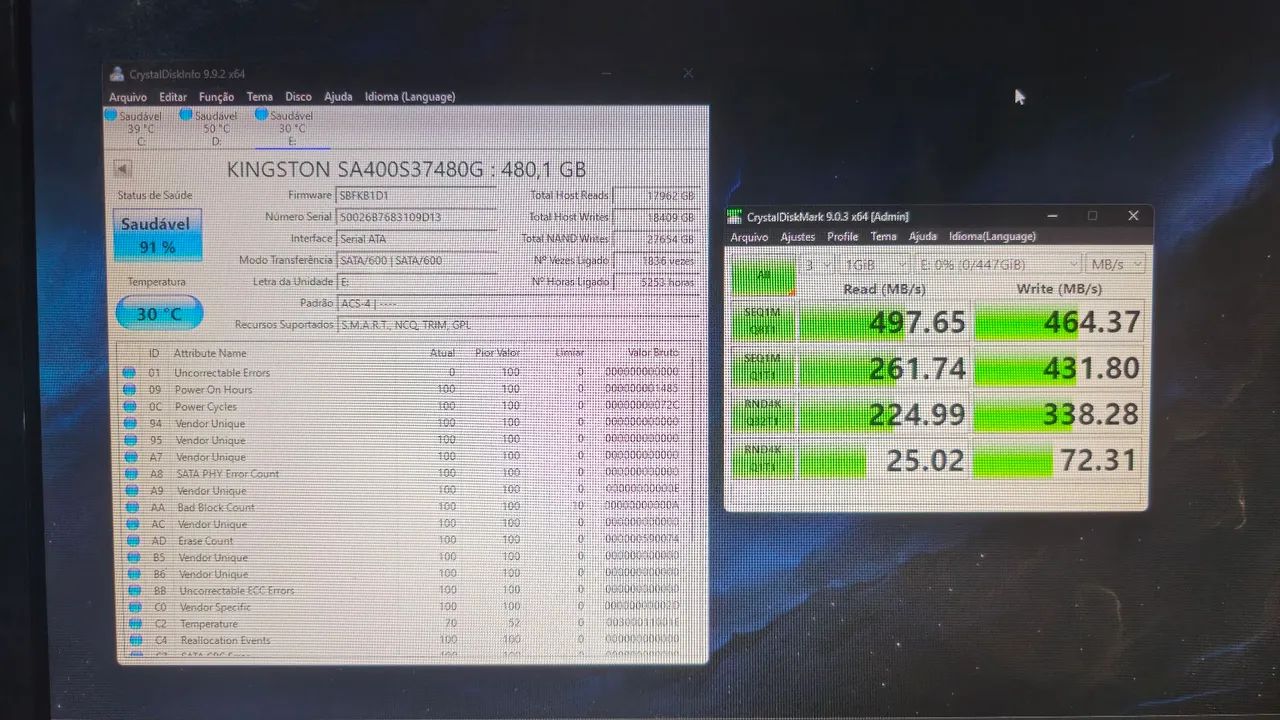The width and height of the screenshot is (1280, 720).
Task: Click the Total NAND Writes value 27654 GB
Action: 655,239
